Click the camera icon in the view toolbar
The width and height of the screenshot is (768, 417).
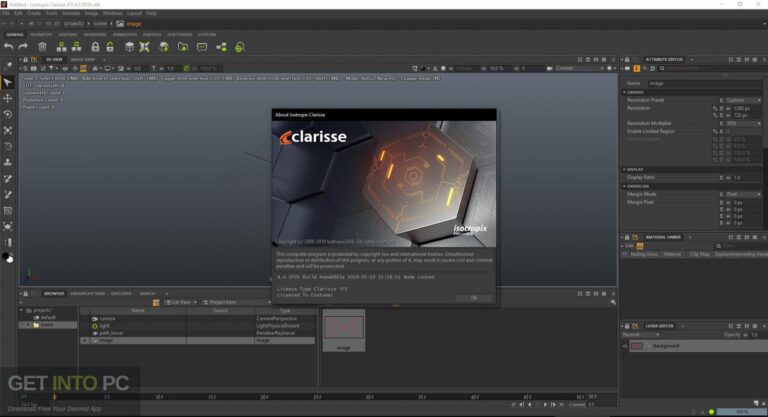tap(550, 69)
